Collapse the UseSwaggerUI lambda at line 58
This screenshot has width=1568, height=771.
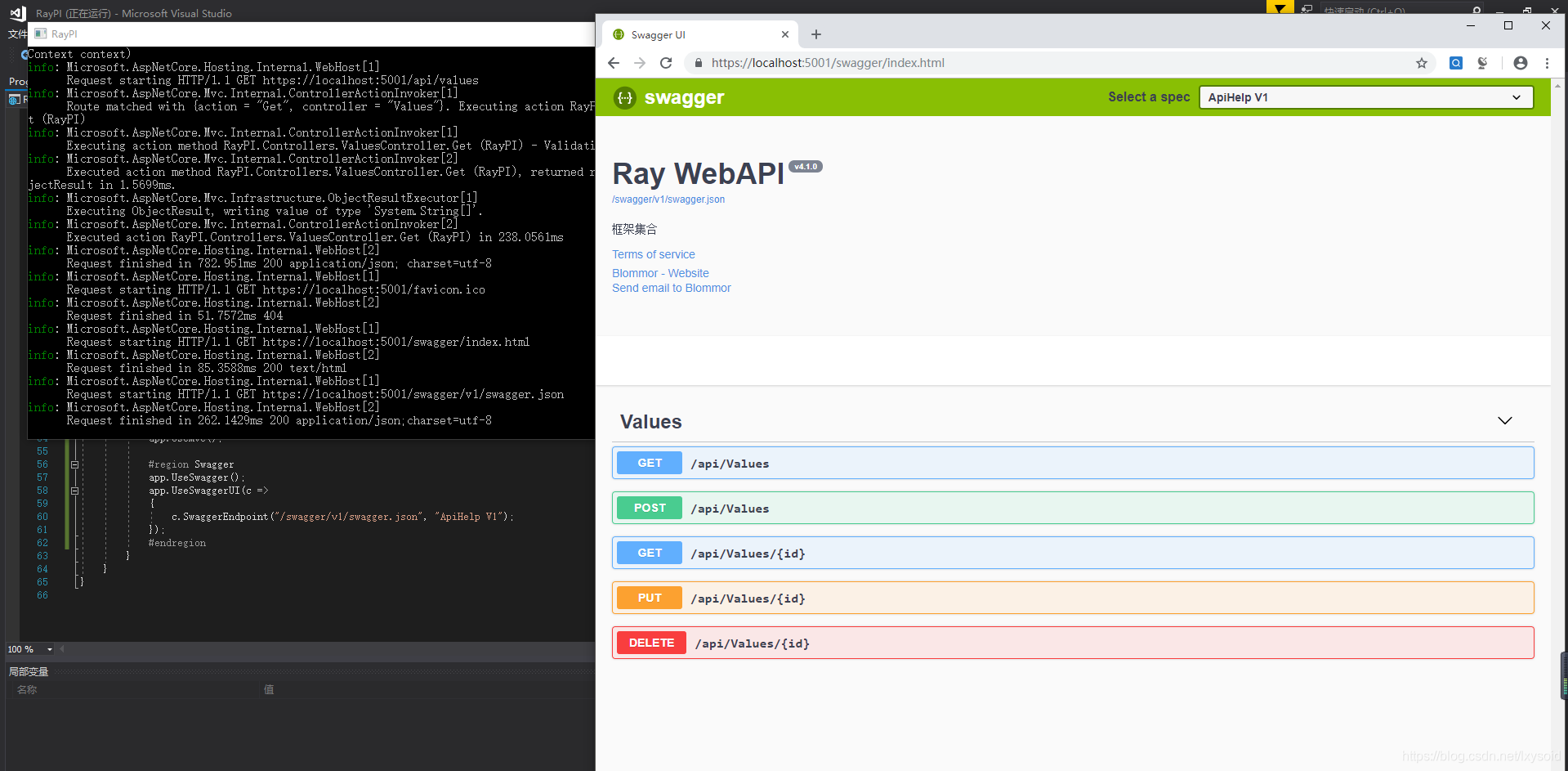coord(74,491)
